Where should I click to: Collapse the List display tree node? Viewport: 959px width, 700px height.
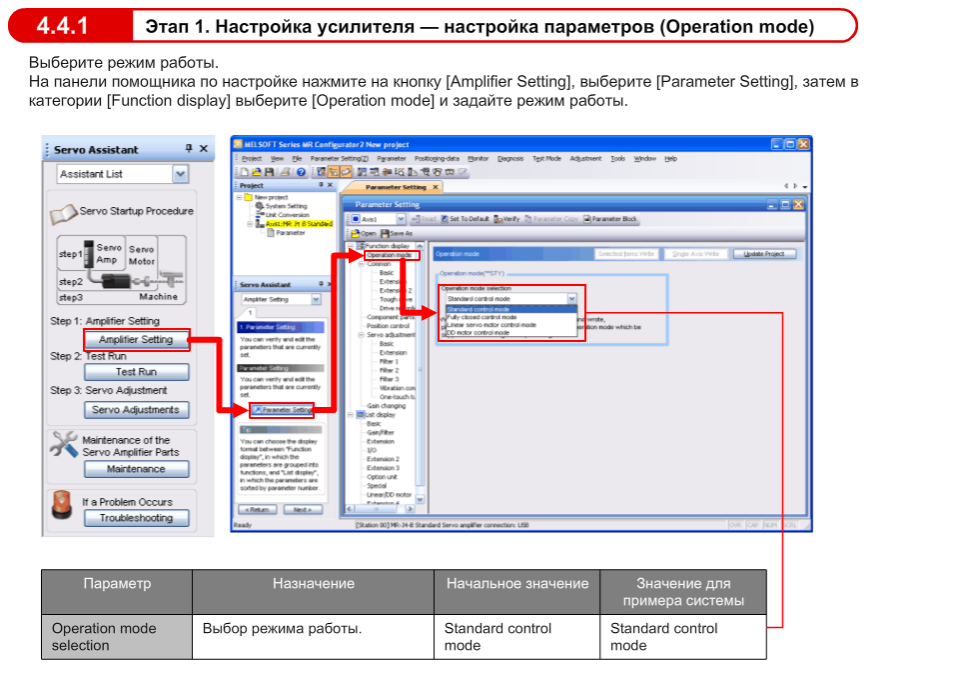coord(349,414)
